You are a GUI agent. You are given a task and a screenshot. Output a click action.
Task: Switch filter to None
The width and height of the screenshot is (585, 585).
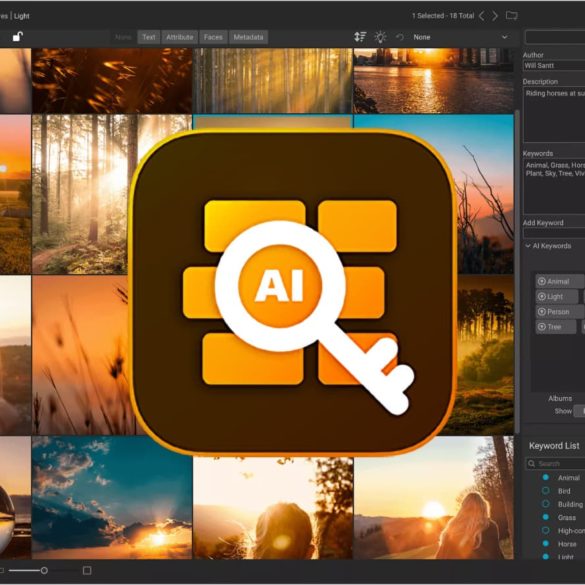click(123, 37)
